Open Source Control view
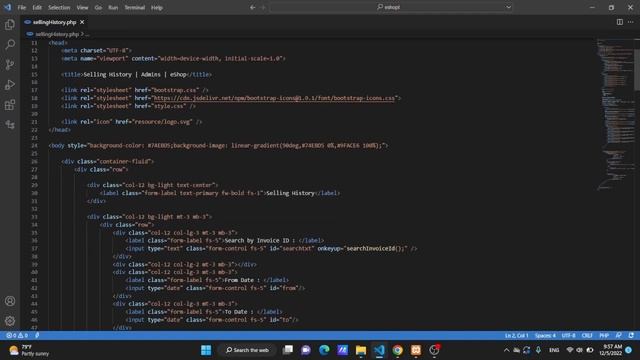640x360 pixels. click(10, 64)
